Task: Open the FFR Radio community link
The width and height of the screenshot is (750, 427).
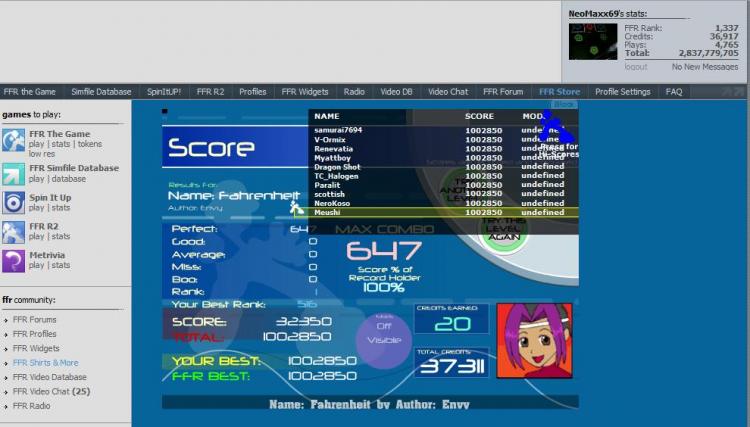Action: click(x=32, y=405)
